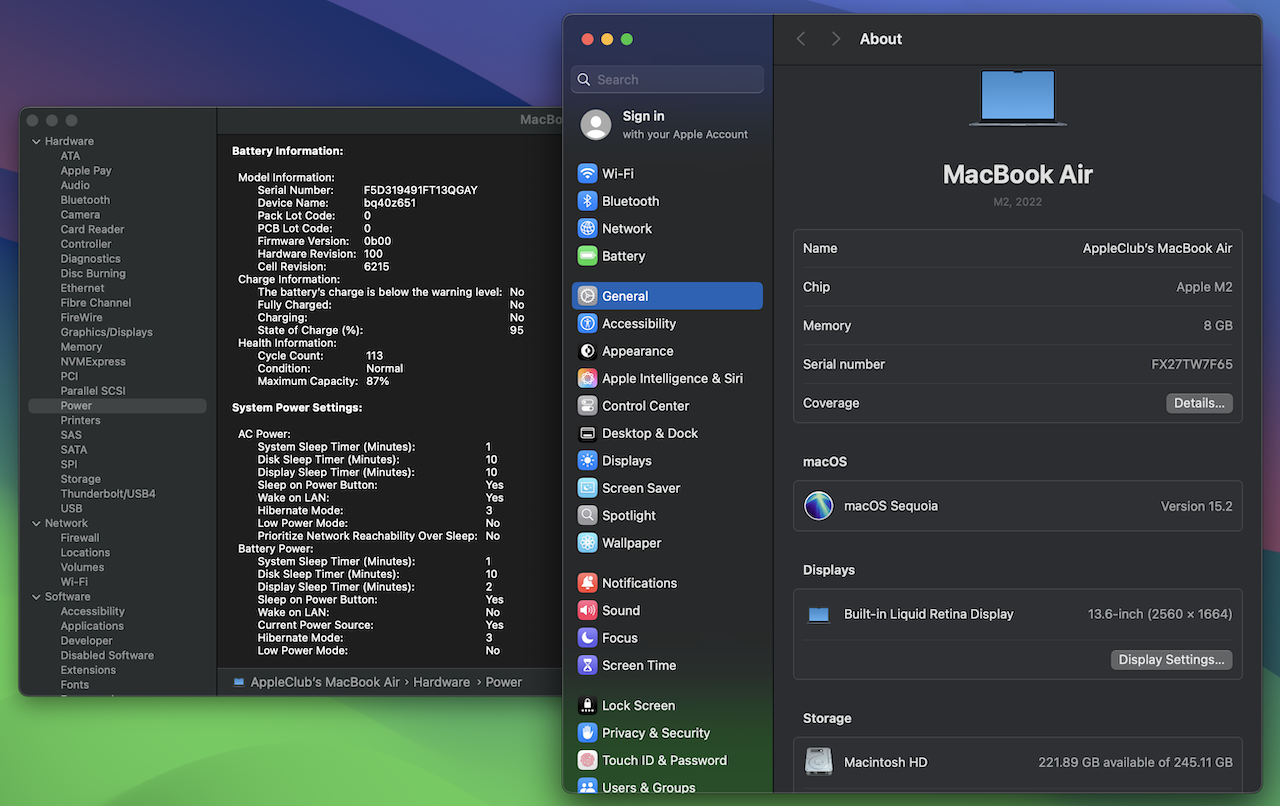Screen dimensions: 1280x806
Task: Open Desktop & Dock icon
Action: point(587,434)
